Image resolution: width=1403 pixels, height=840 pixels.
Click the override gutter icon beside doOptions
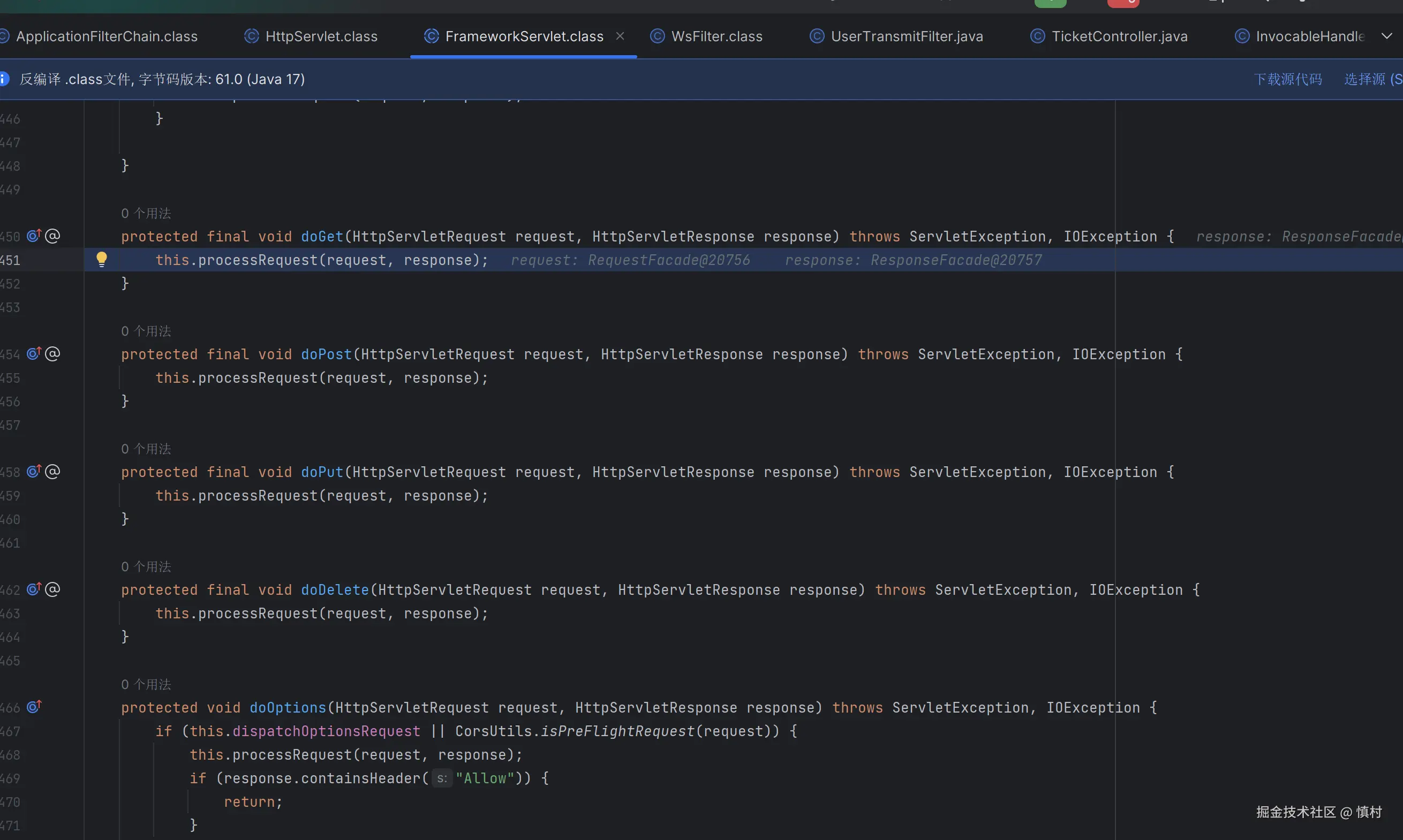tap(34, 707)
